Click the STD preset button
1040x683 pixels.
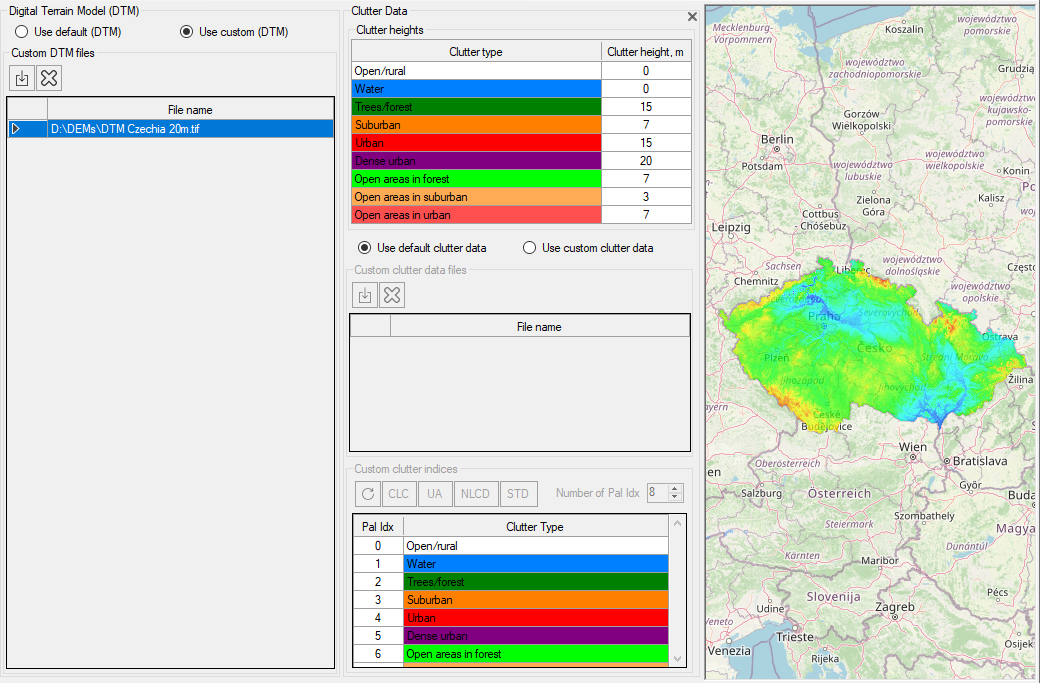pos(518,493)
